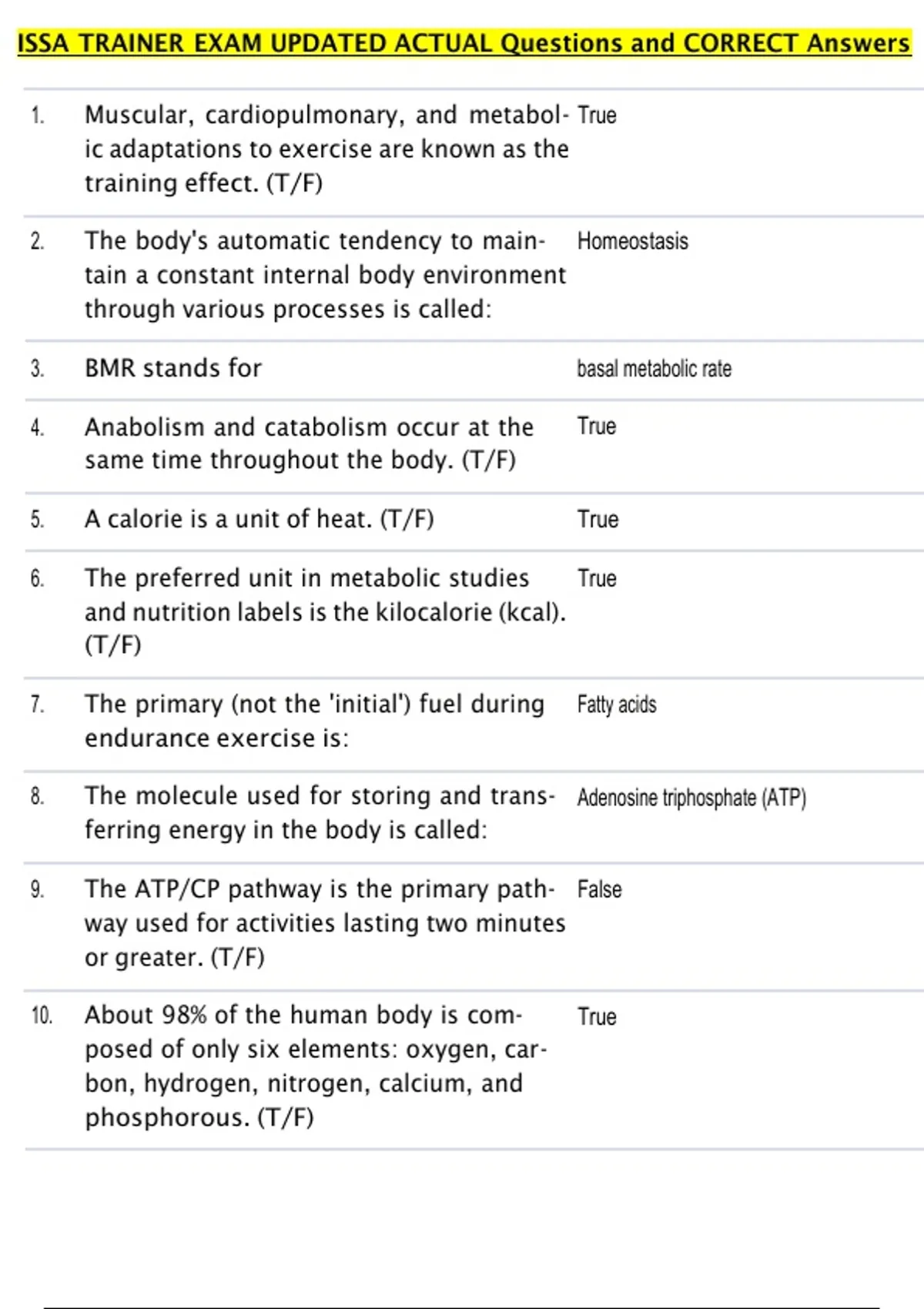Image resolution: width=924 pixels, height=1309 pixels.
Task: Select the 'basal metabolic rate' answer
Action: tap(654, 370)
